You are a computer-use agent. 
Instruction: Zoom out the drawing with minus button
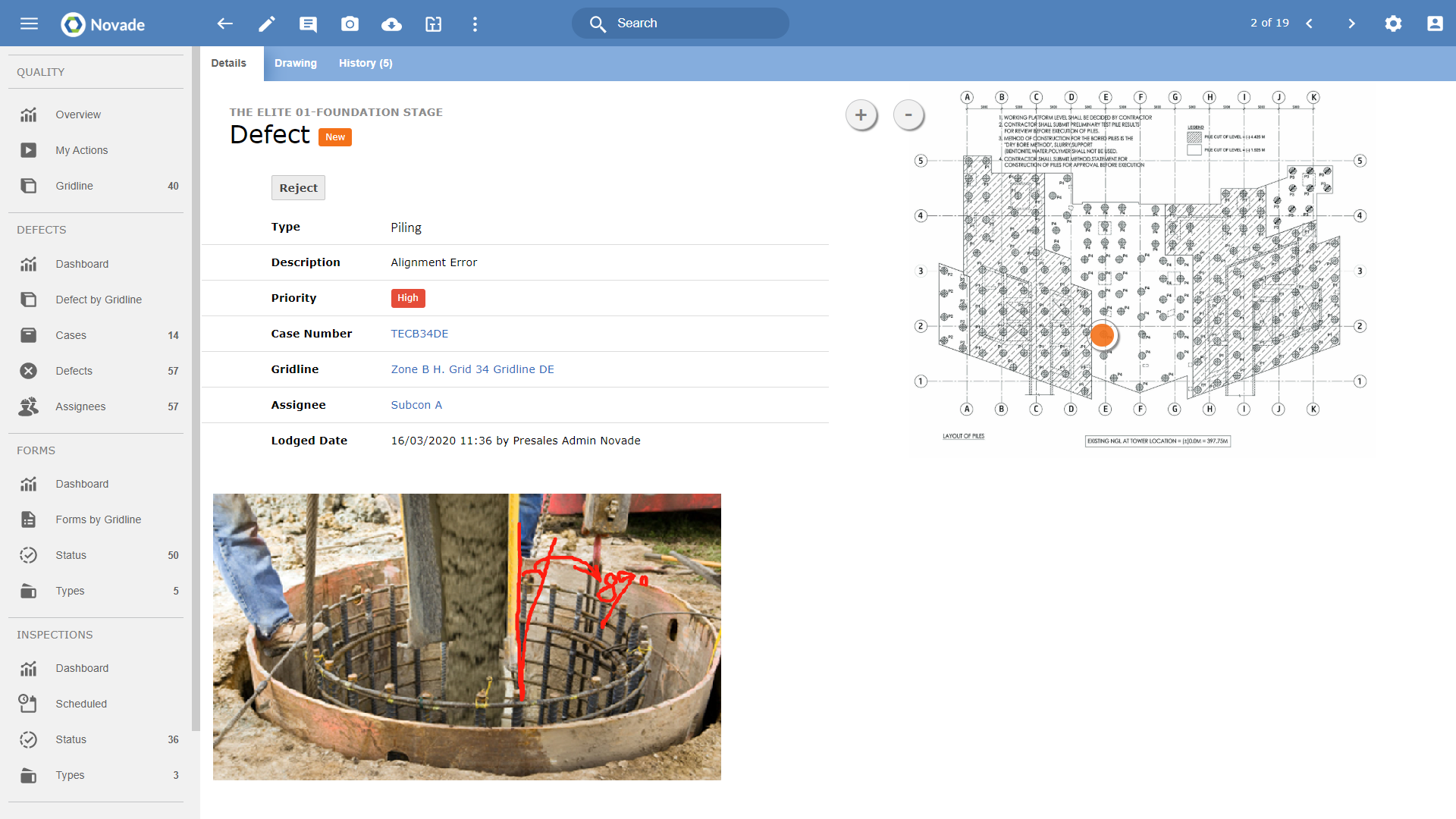tap(908, 115)
